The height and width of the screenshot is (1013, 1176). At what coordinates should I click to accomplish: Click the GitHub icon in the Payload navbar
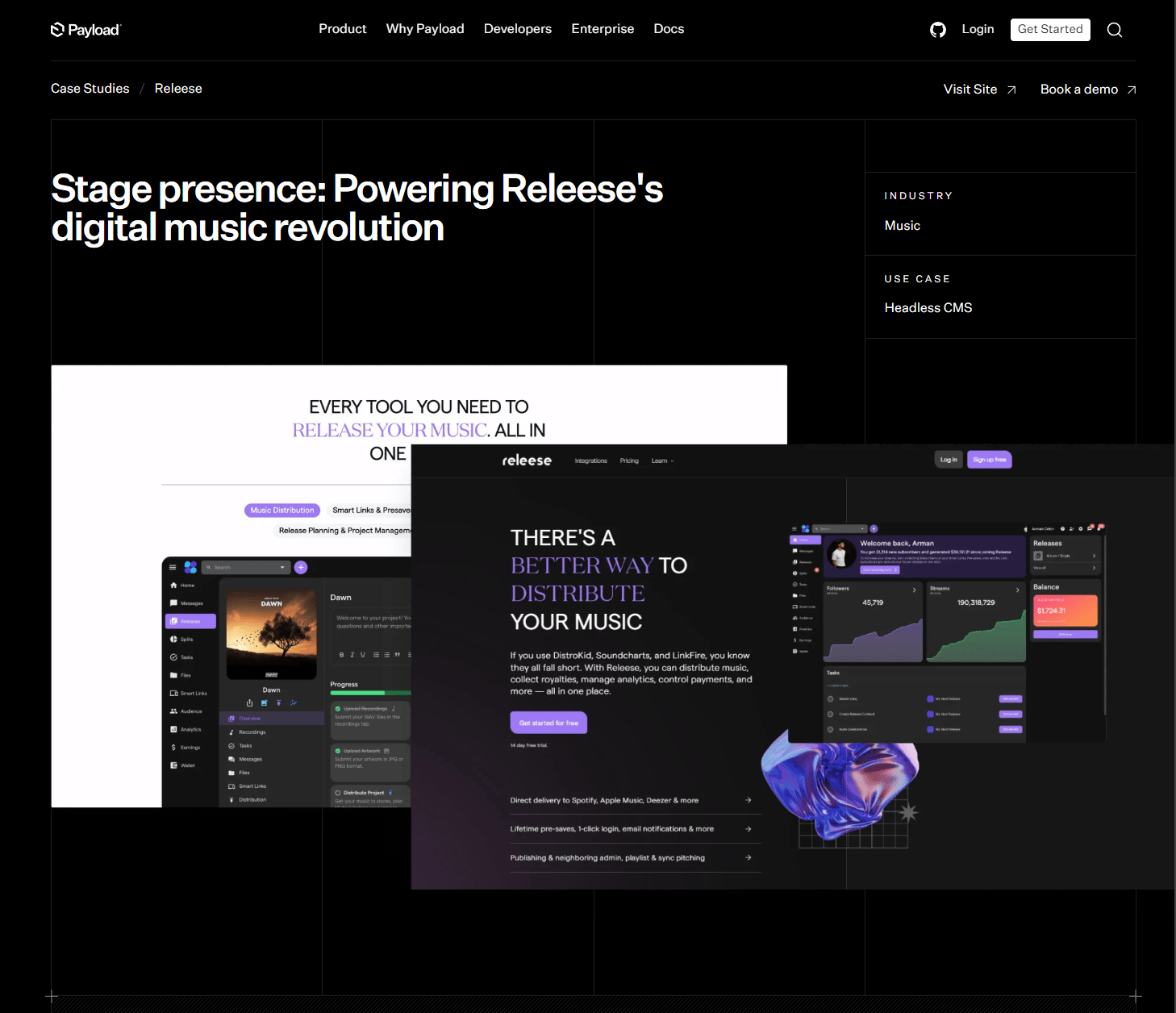[938, 29]
